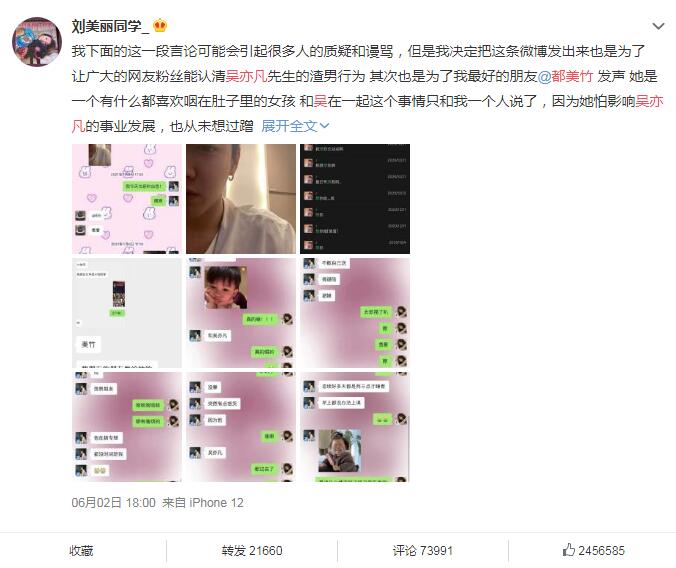Open bottom-middle chat screenshot thumbnail
Screen dimensions: 676x568
(x=241, y=427)
